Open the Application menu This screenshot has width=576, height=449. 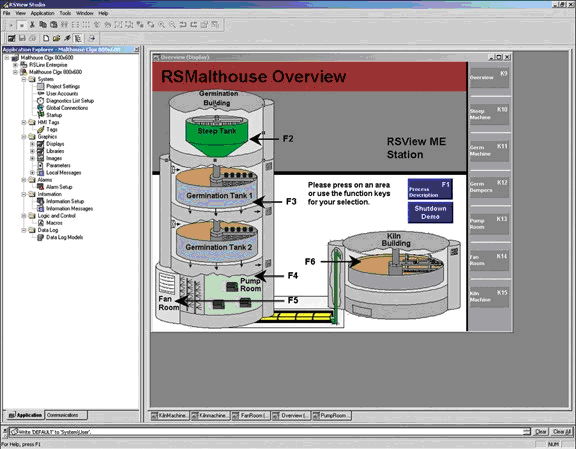(42, 13)
